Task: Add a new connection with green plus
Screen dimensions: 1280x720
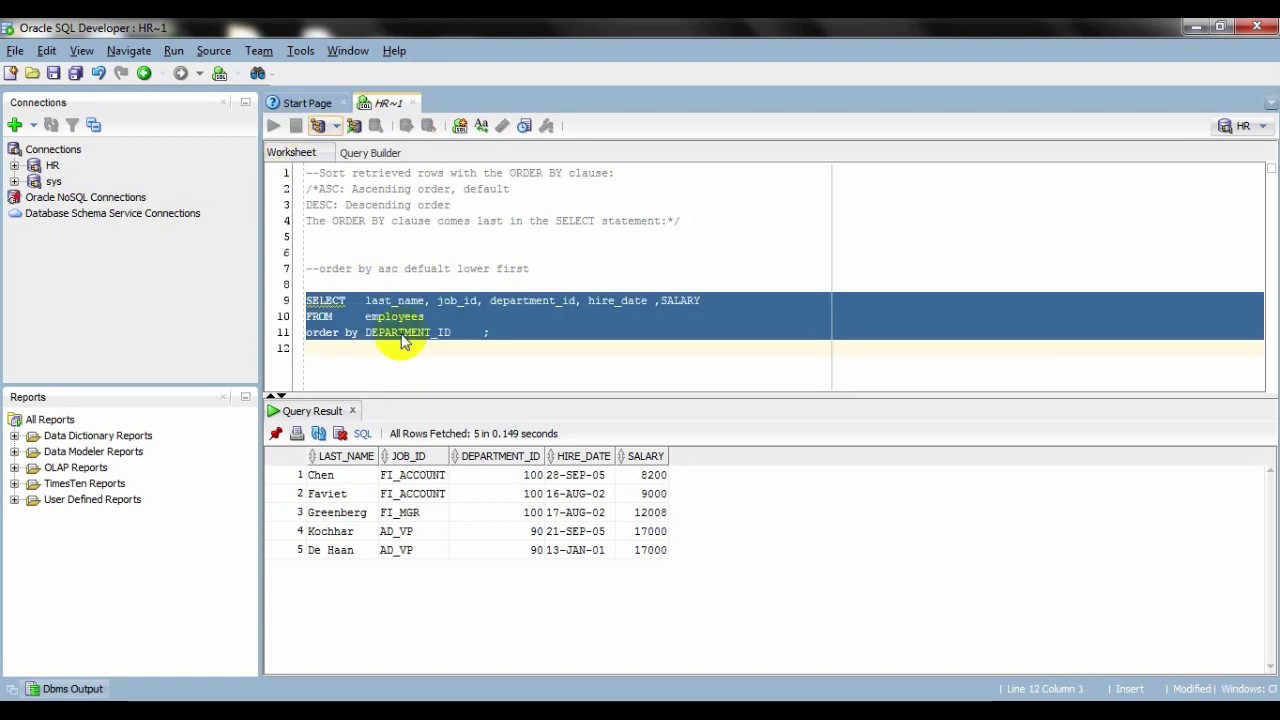Action: click(14, 125)
